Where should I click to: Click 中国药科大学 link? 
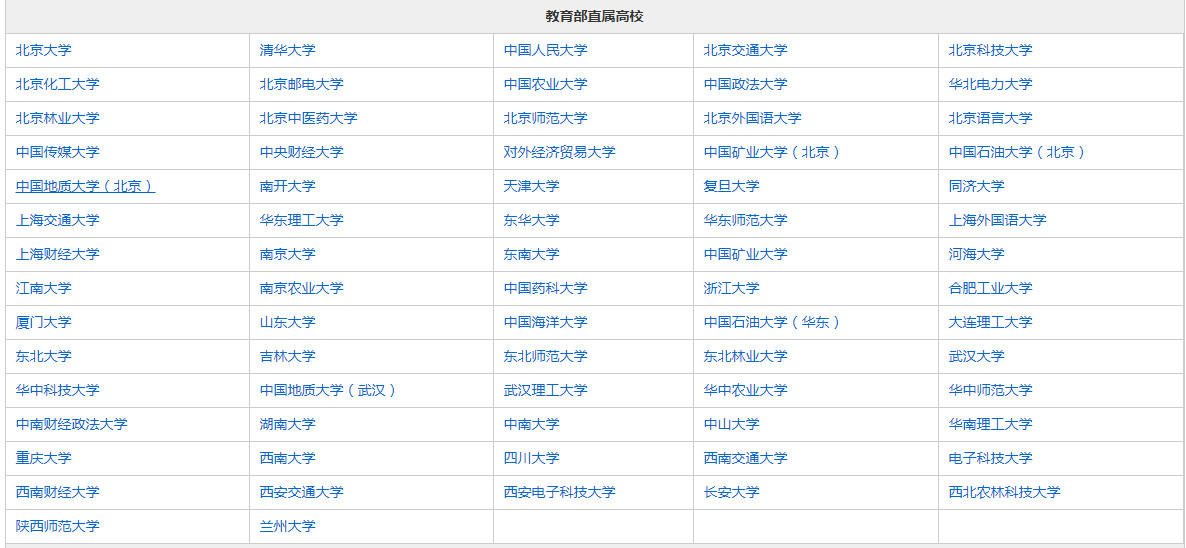[545, 289]
